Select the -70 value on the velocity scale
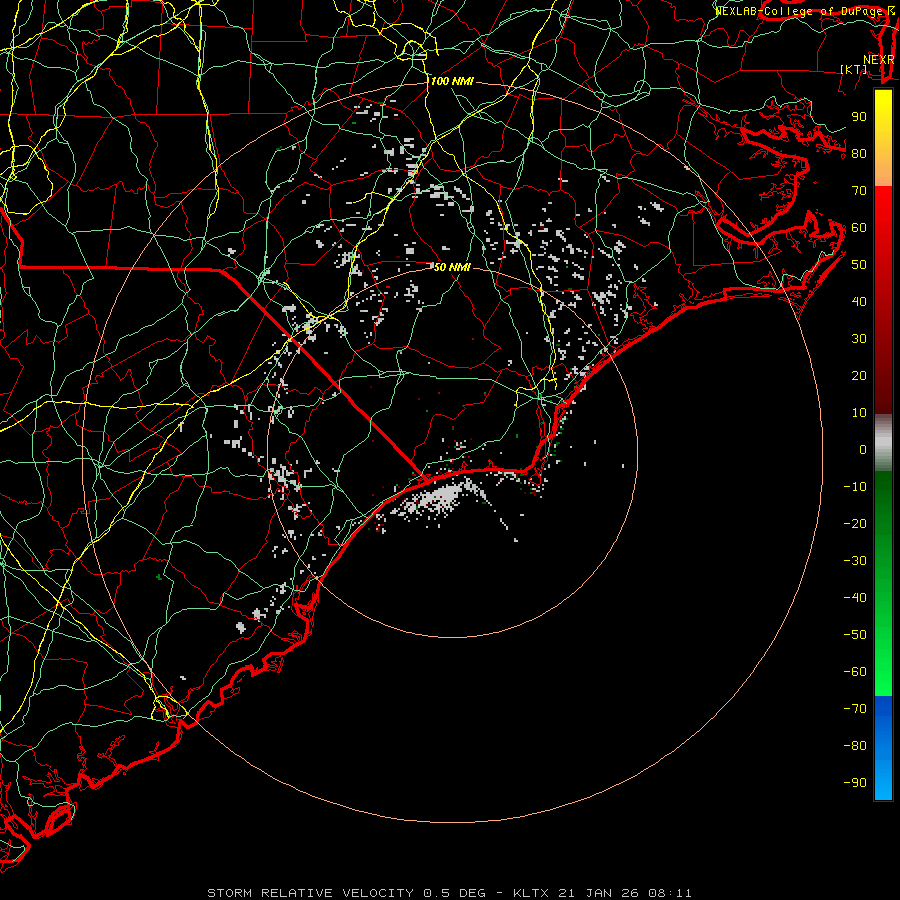Image resolution: width=900 pixels, height=900 pixels. pos(855,709)
